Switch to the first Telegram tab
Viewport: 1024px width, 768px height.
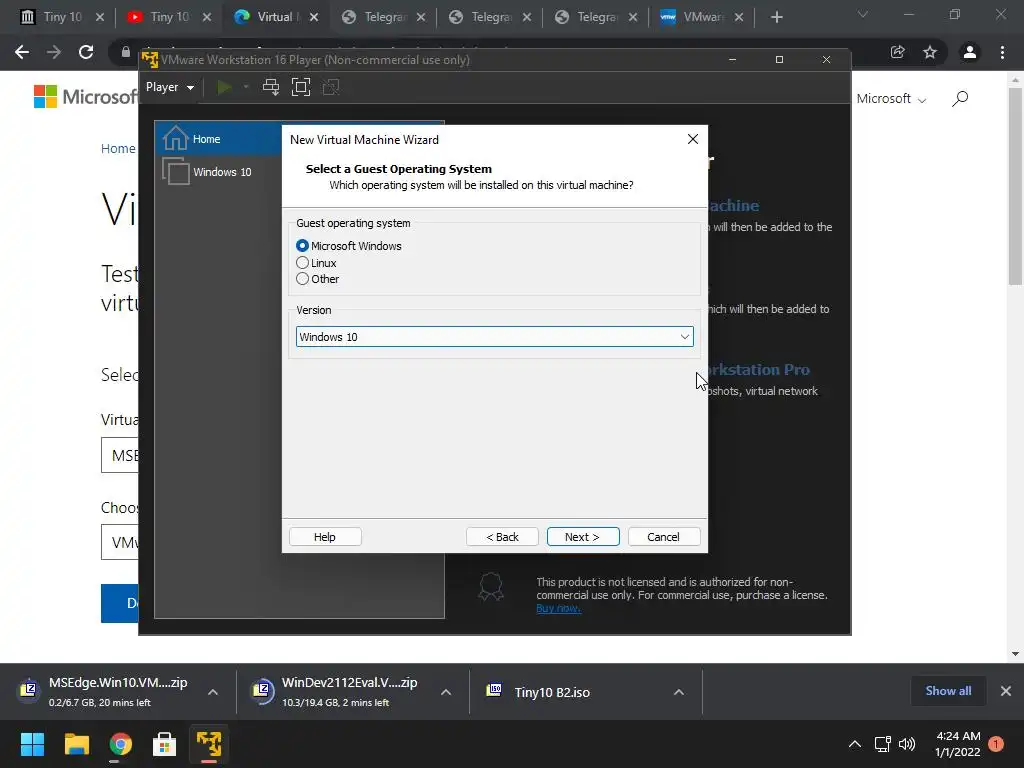[x=385, y=17]
